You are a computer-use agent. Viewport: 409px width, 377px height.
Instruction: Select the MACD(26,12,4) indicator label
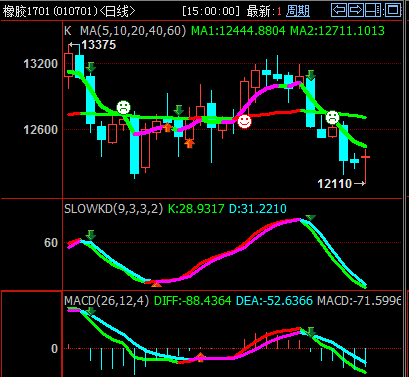click(x=106, y=301)
